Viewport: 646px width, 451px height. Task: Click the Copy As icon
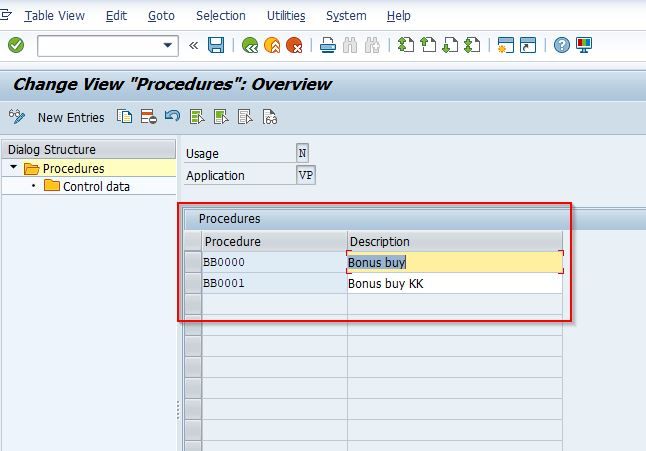pos(124,117)
